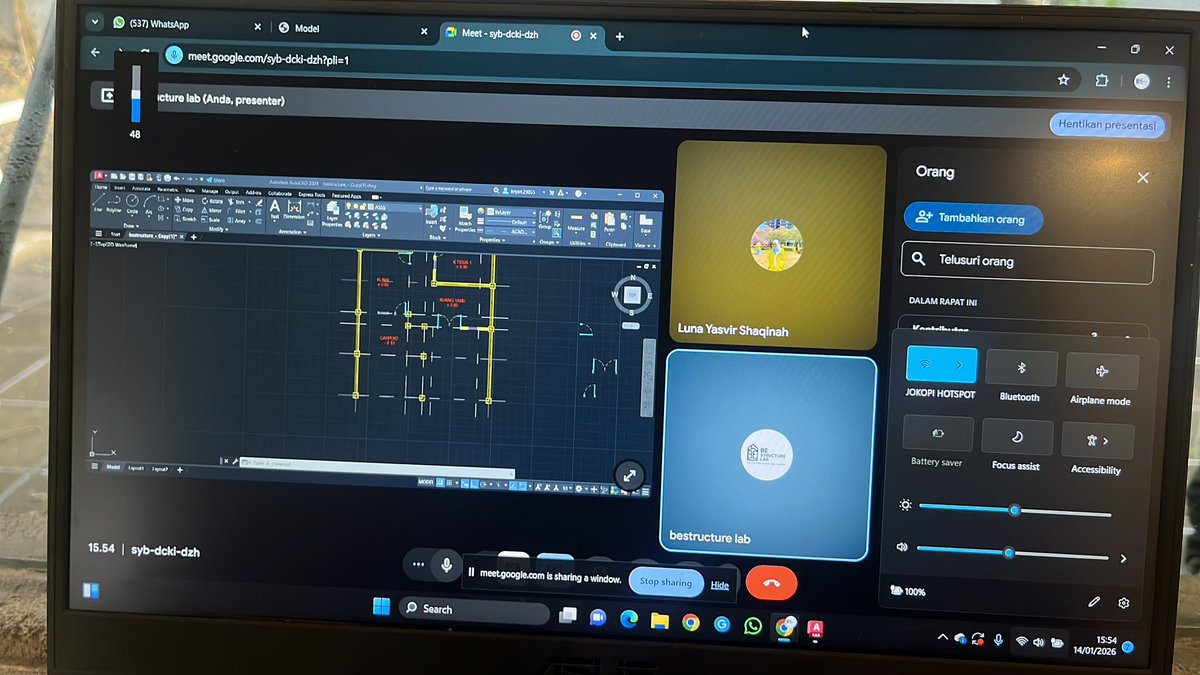Screen dimensions: 1200x675
Task: Focus the Telusuri orang search field
Action: [1027, 262]
